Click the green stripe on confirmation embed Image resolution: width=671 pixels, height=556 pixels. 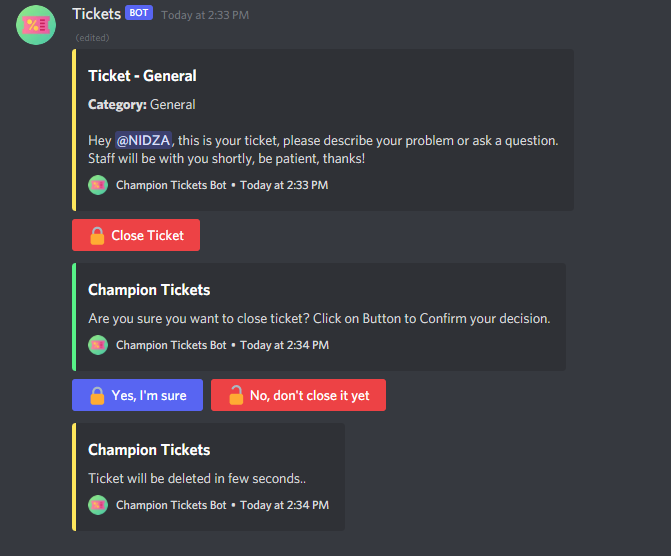click(x=74, y=317)
